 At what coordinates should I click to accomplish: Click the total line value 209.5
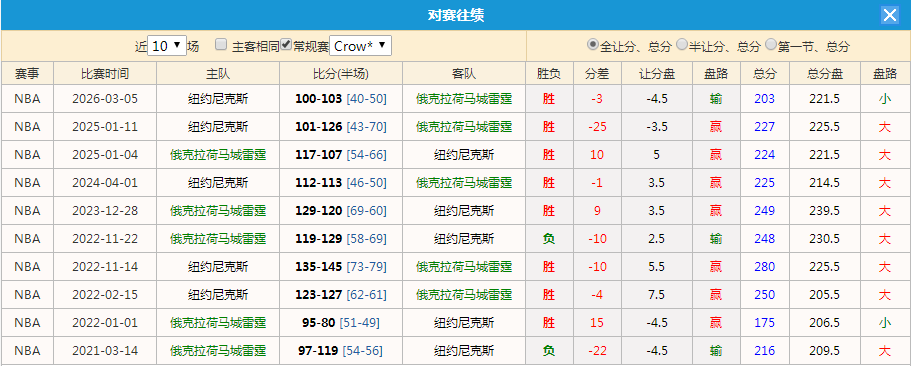pyautogui.click(x=825, y=350)
